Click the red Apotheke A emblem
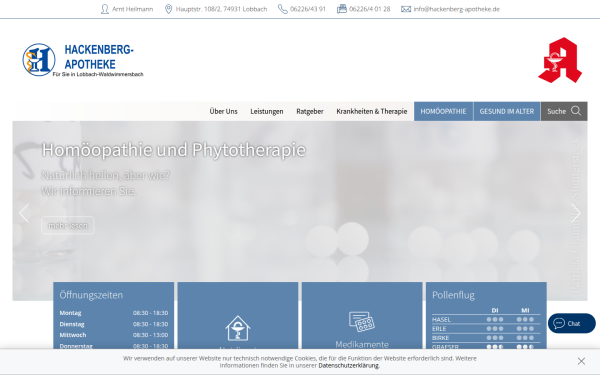Image resolution: width=600 pixels, height=375 pixels. tap(560, 60)
